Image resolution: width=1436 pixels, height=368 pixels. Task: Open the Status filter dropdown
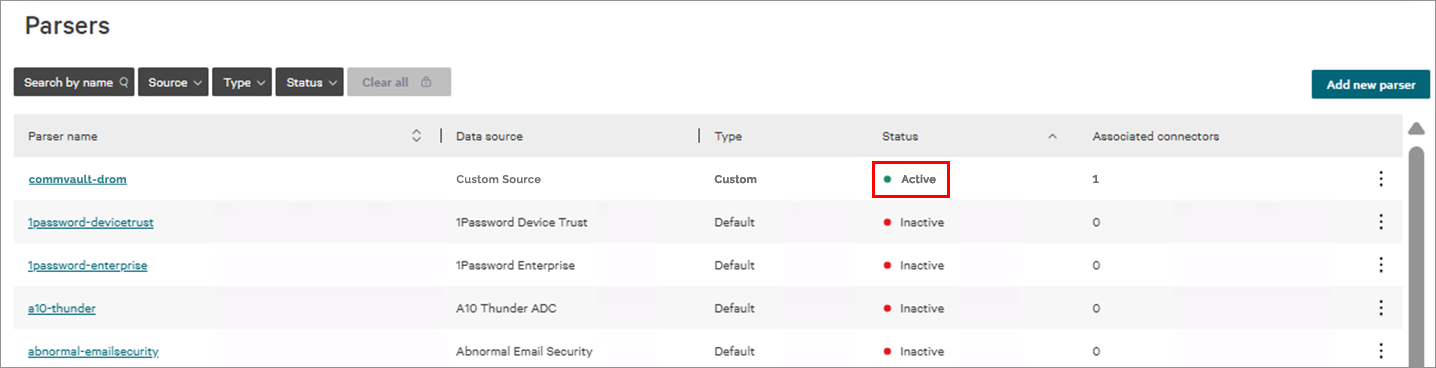coord(310,82)
